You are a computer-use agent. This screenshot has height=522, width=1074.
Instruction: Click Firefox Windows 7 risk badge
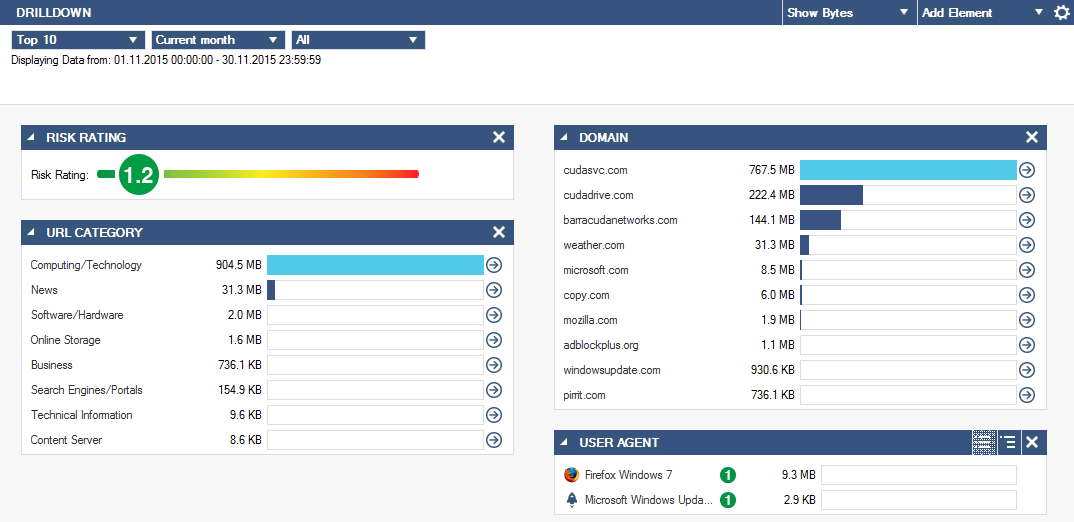(x=727, y=475)
